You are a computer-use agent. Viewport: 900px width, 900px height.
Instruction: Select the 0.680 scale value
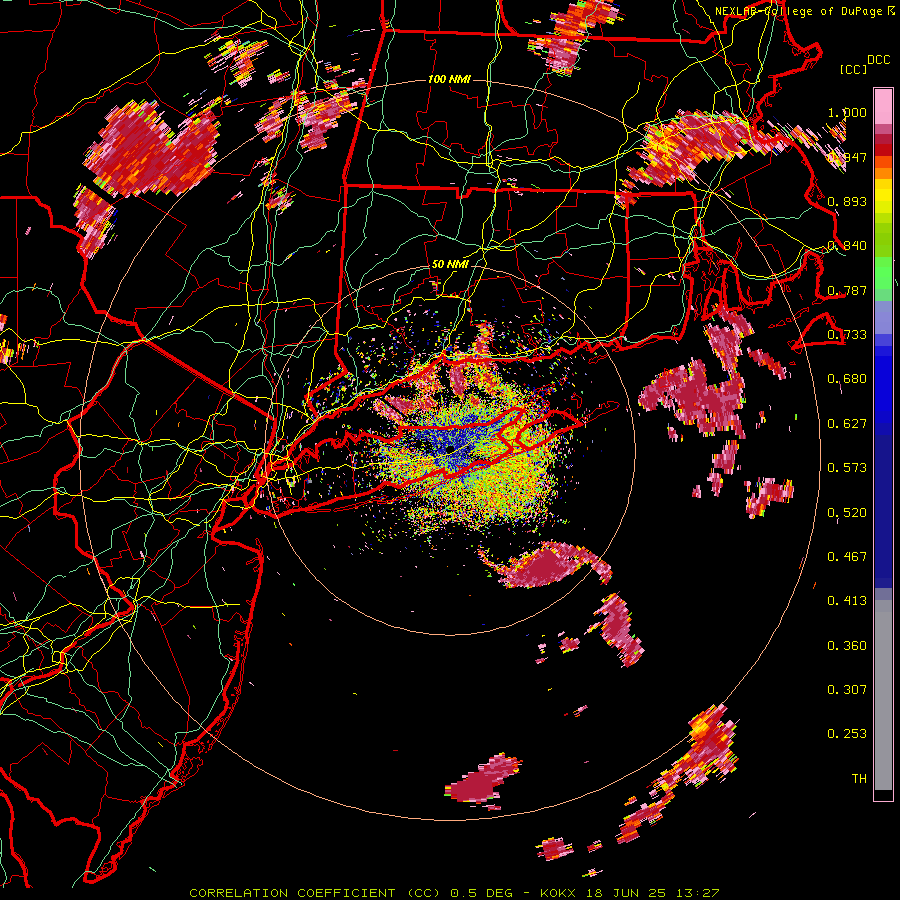click(x=847, y=379)
